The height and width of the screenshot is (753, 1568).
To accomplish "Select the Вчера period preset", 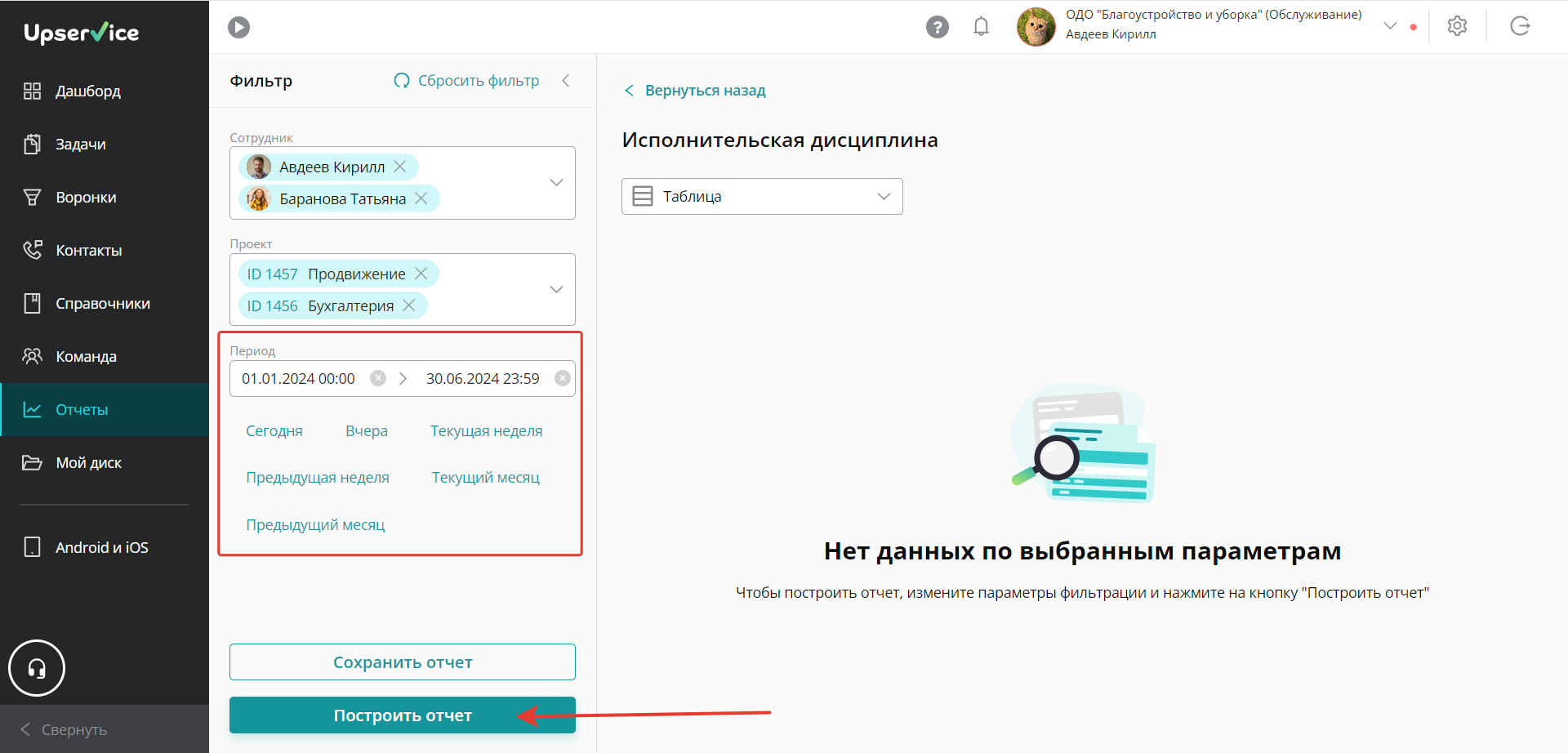I will [367, 430].
